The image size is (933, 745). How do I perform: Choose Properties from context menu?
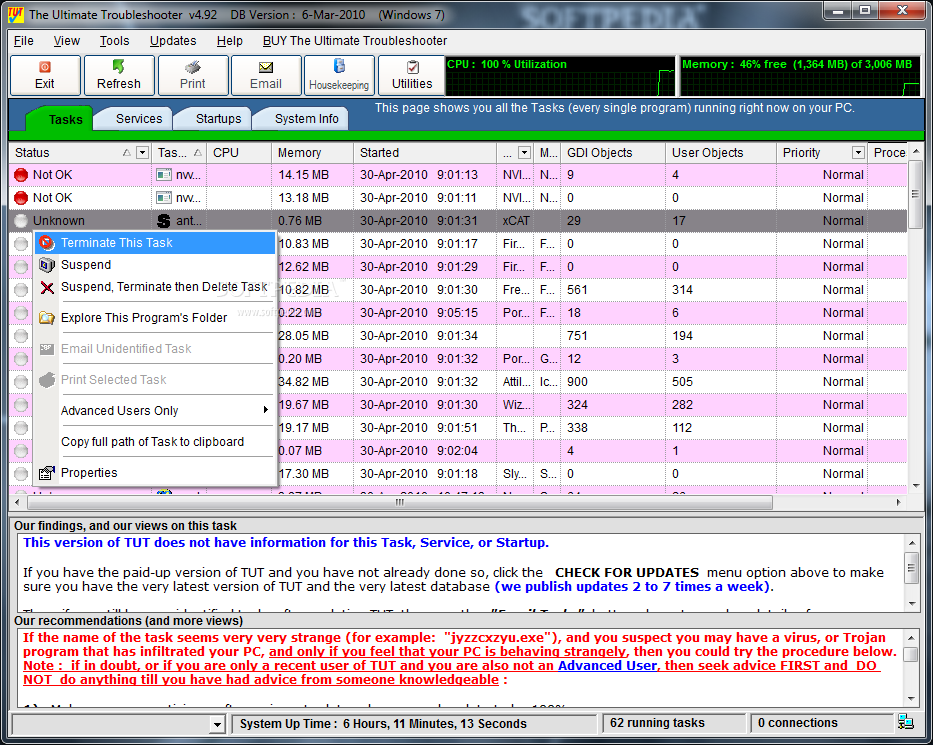tap(156, 473)
